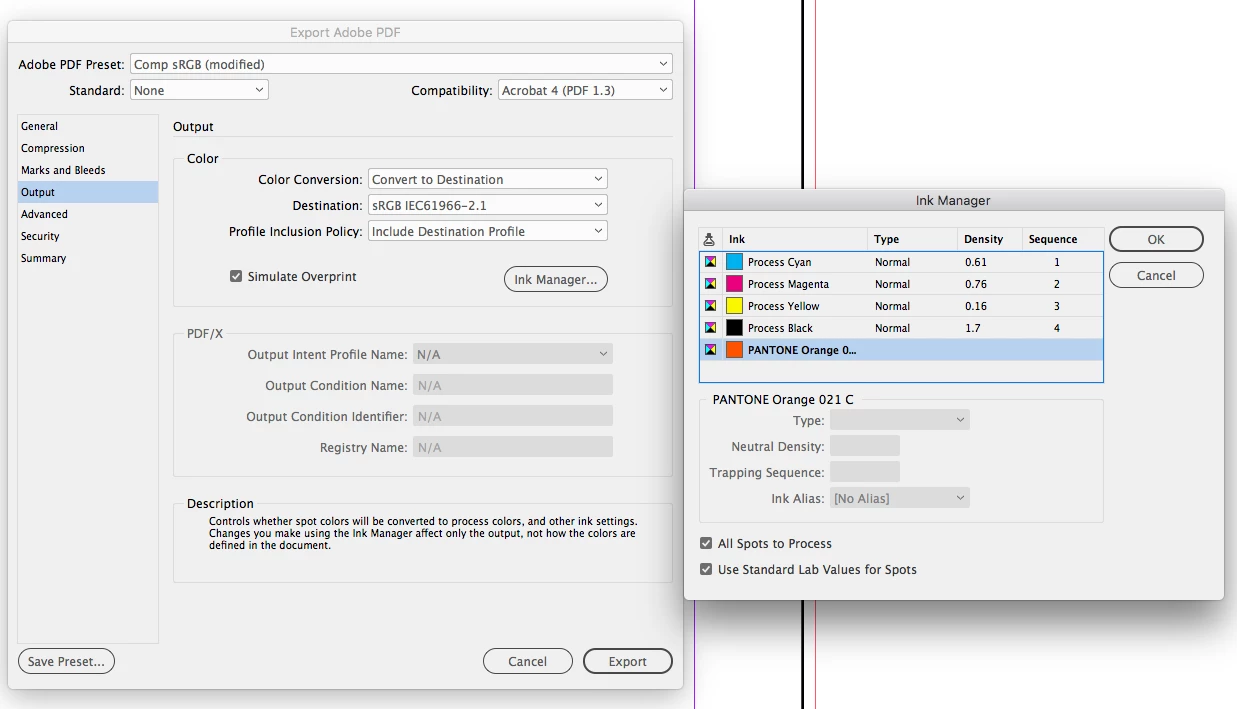The height and width of the screenshot is (709, 1237).
Task: Select the PANTONE Orange ink row
Action: point(901,350)
